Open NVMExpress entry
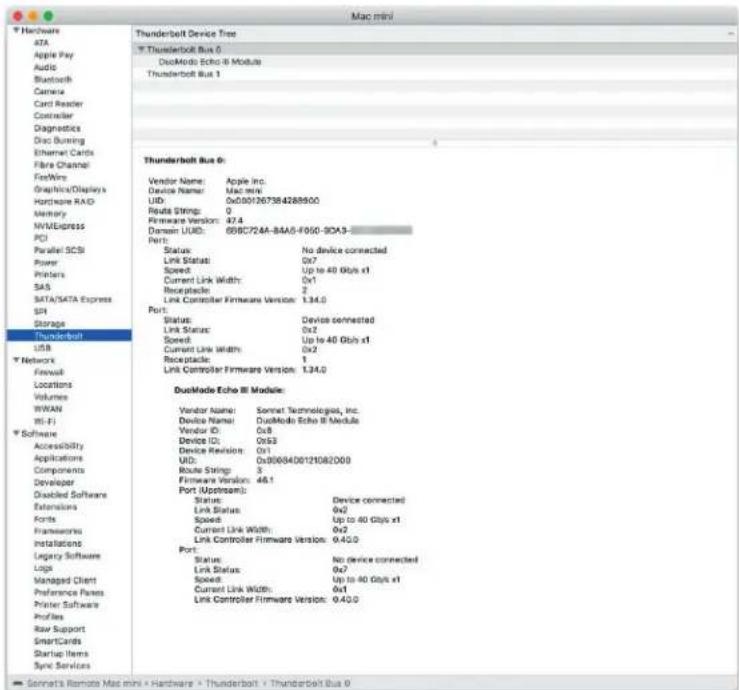 59,226
